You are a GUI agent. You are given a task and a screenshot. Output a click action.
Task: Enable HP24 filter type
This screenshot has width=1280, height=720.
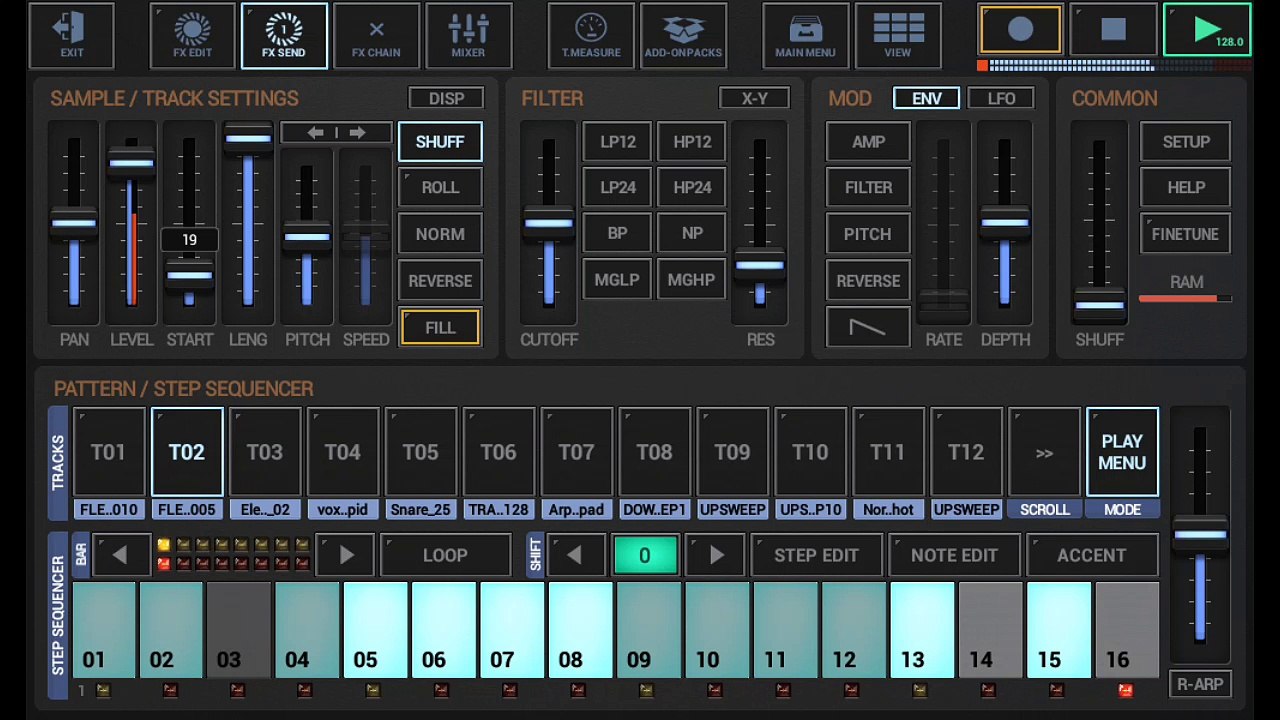pos(692,188)
